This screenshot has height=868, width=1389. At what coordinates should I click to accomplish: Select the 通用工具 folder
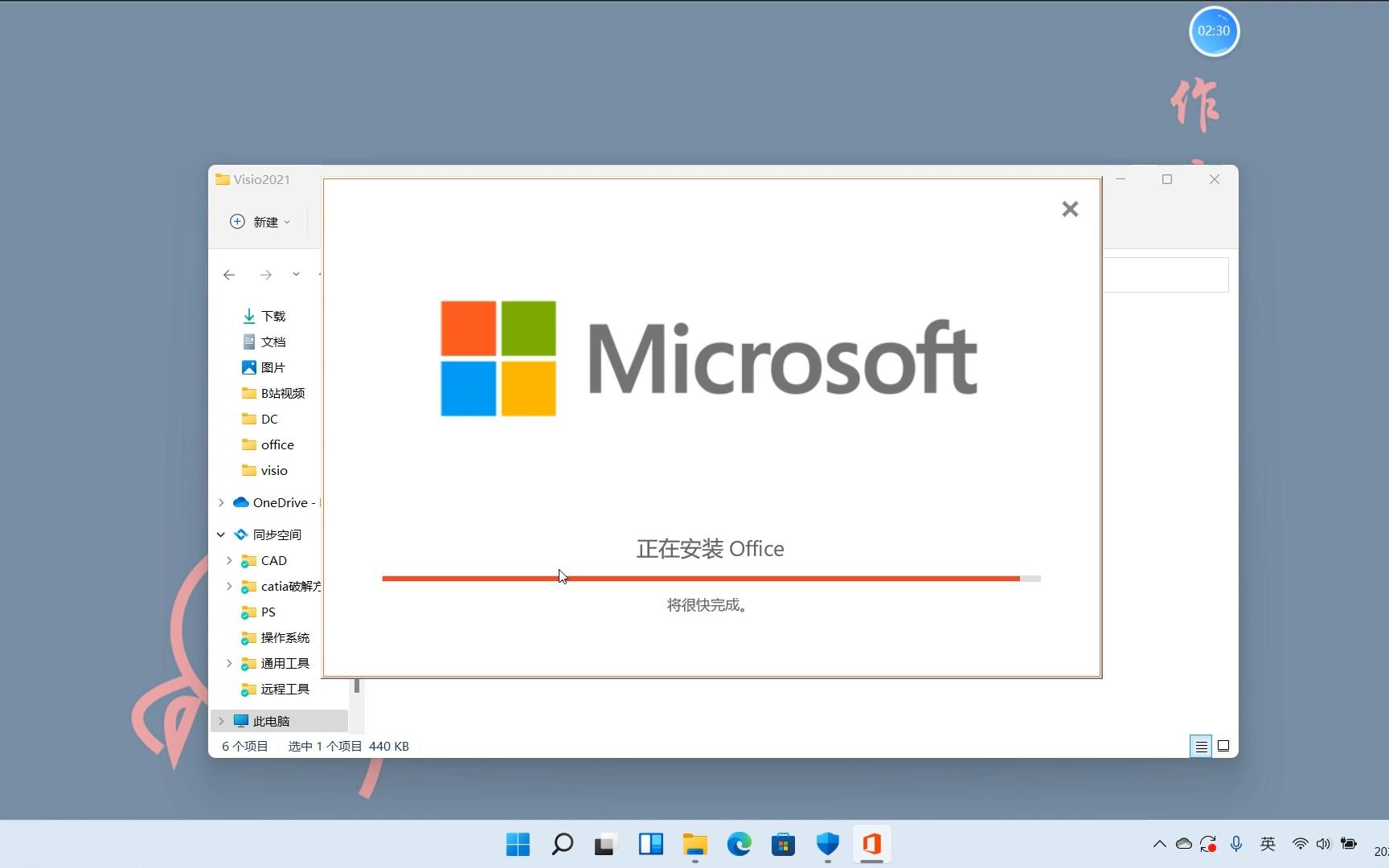276,663
